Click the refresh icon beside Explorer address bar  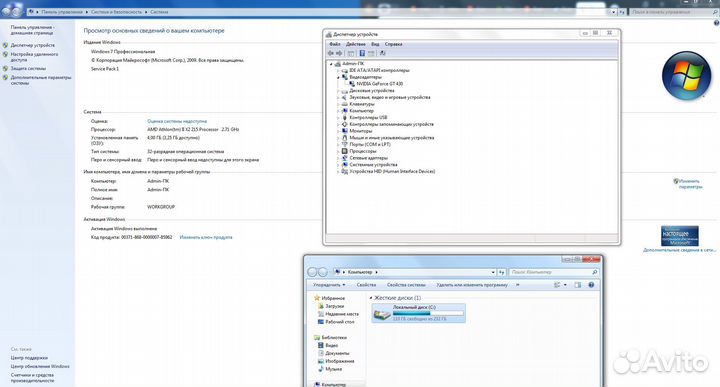pos(501,272)
